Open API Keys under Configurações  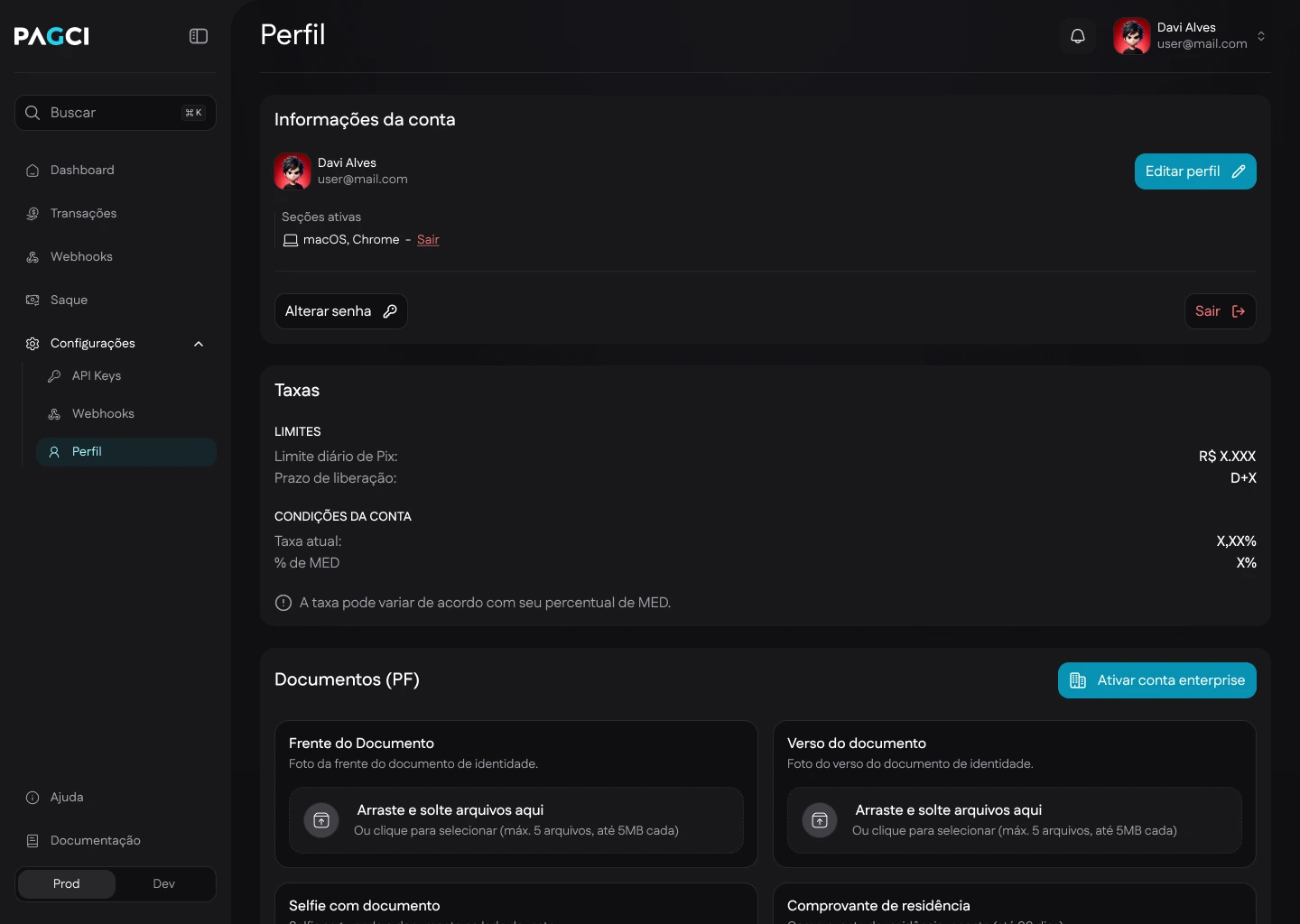click(126, 375)
